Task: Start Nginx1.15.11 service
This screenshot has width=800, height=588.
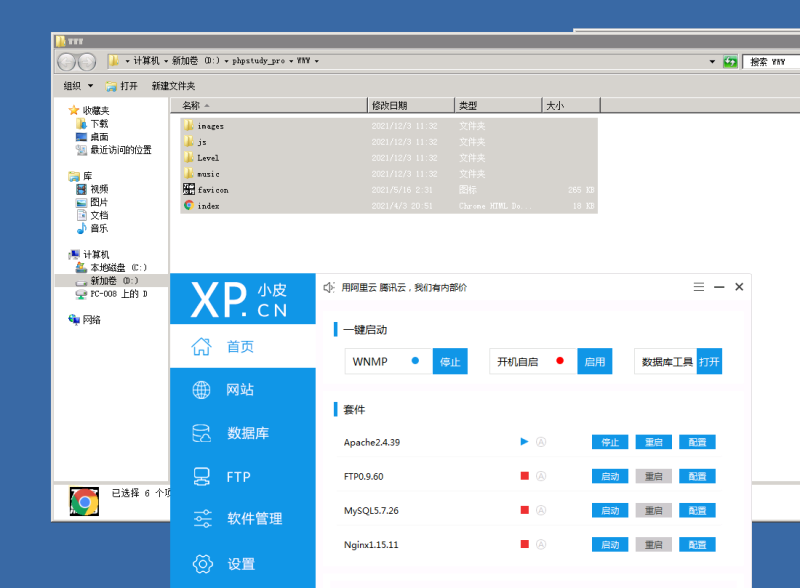Action: pos(610,545)
